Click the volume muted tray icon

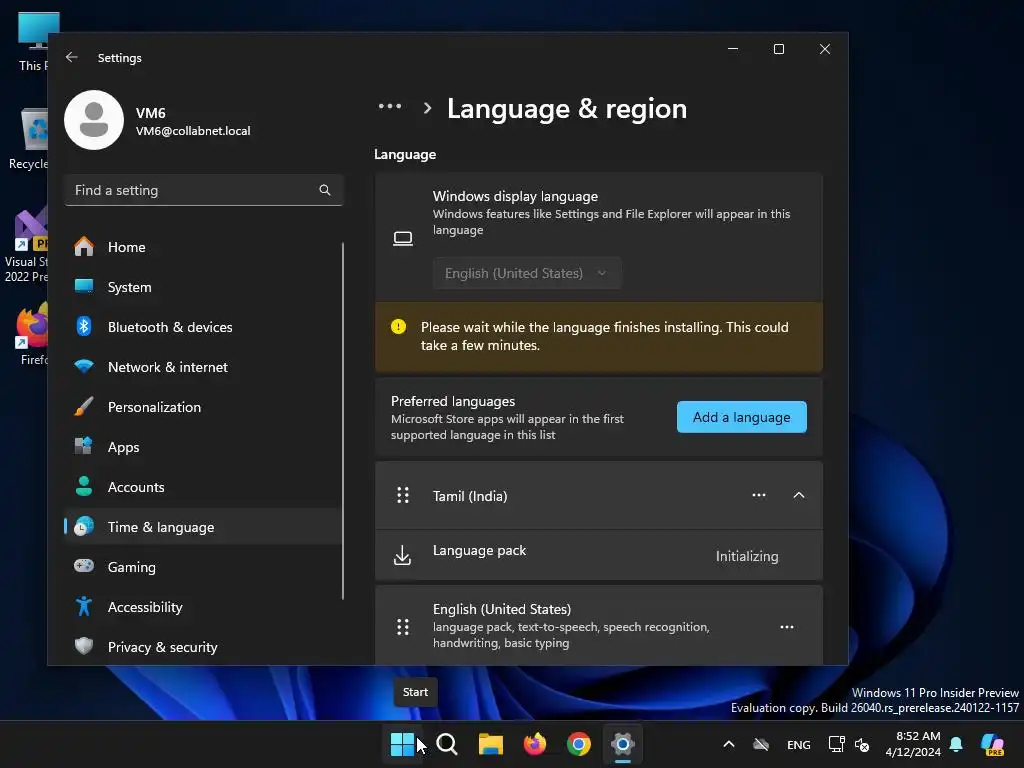[863, 744]
